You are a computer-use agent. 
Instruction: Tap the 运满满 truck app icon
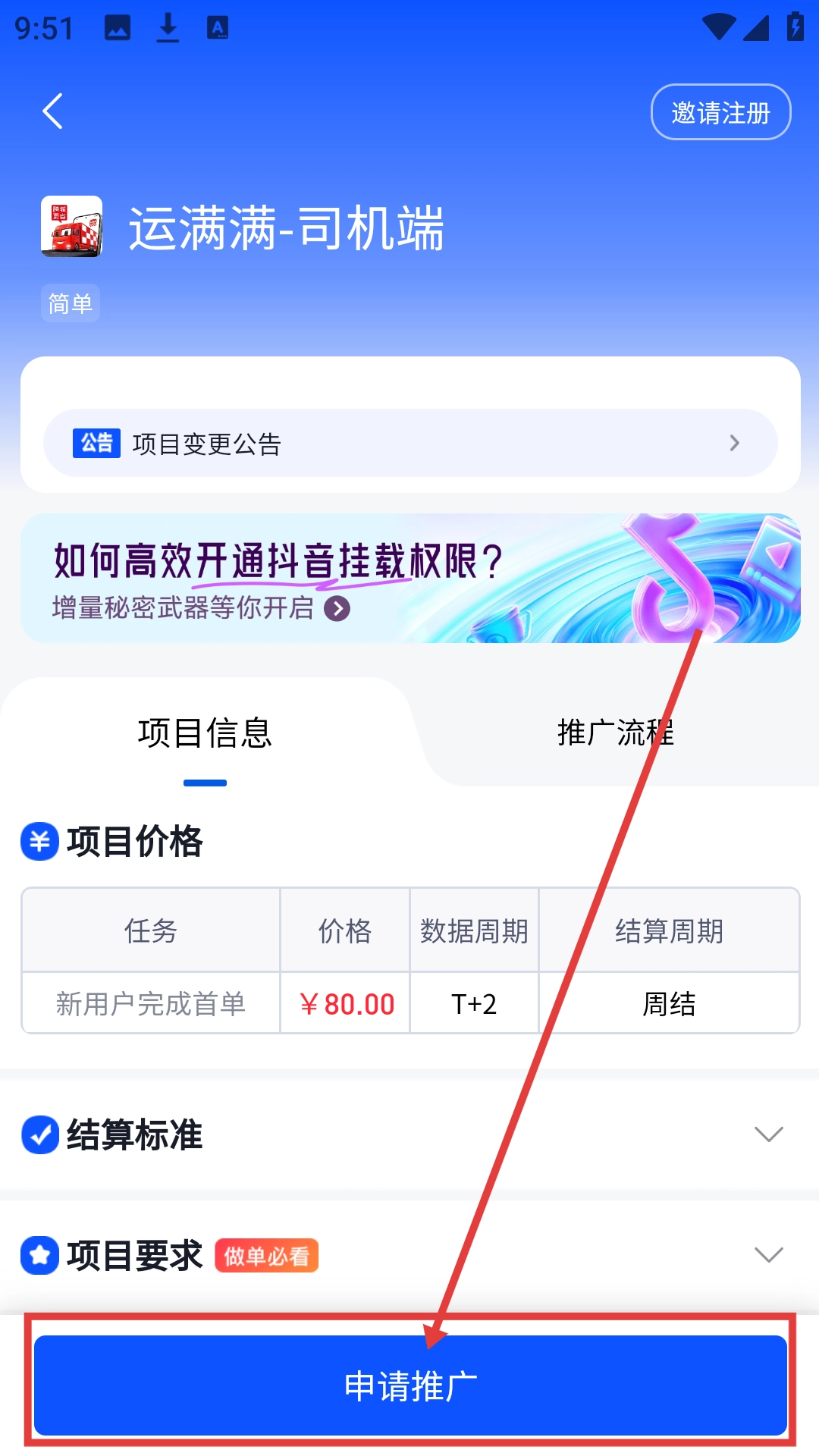[71, 227]
